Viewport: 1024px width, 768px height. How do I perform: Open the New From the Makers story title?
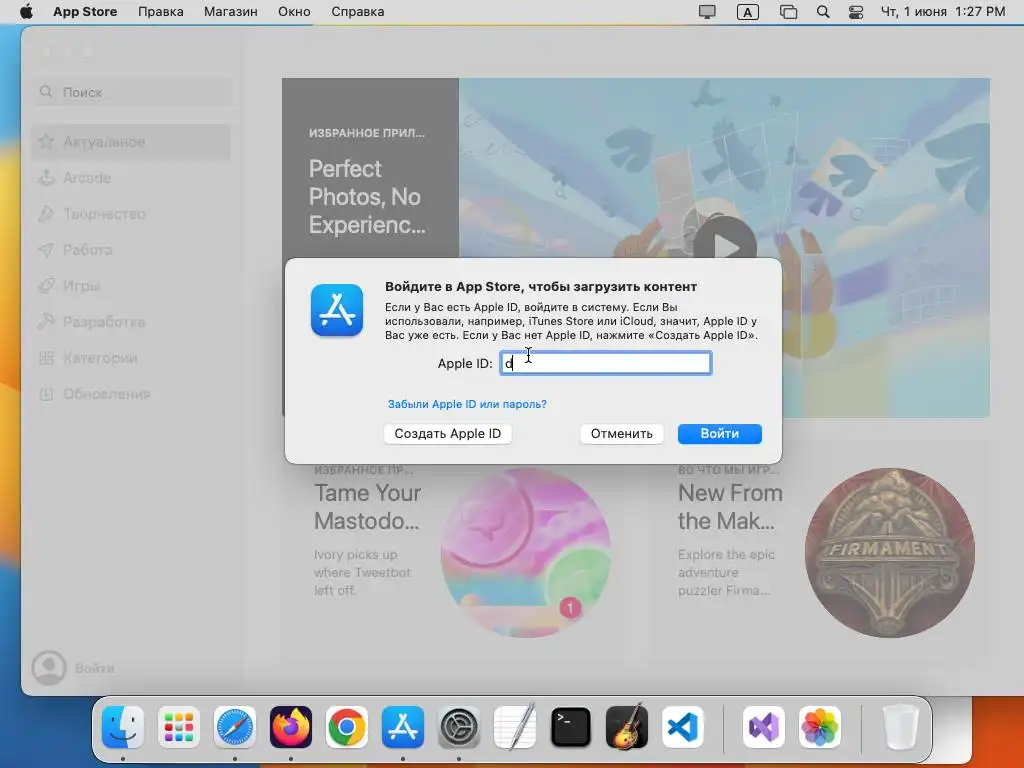click(730, 507)
